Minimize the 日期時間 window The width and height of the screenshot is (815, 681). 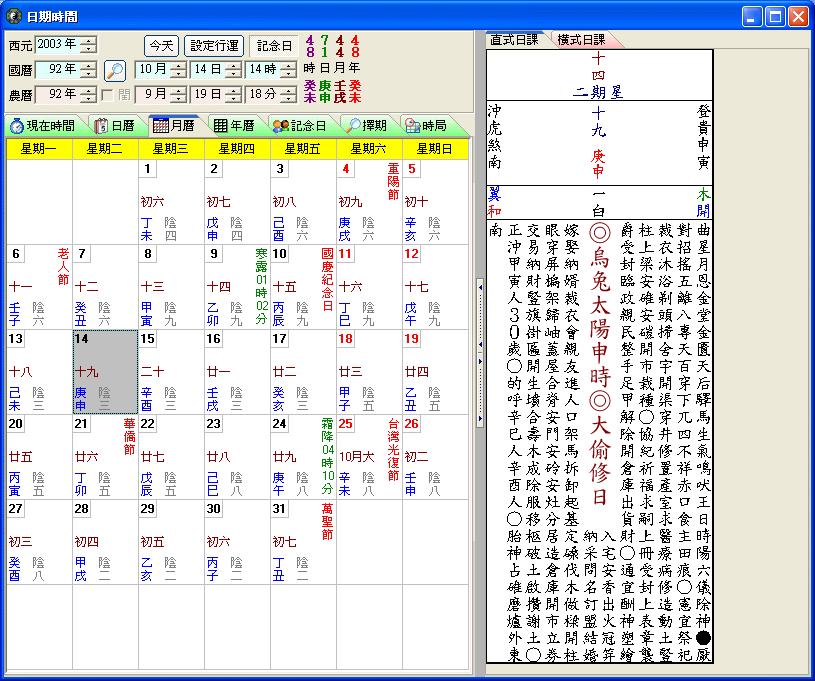coord(752,17)
